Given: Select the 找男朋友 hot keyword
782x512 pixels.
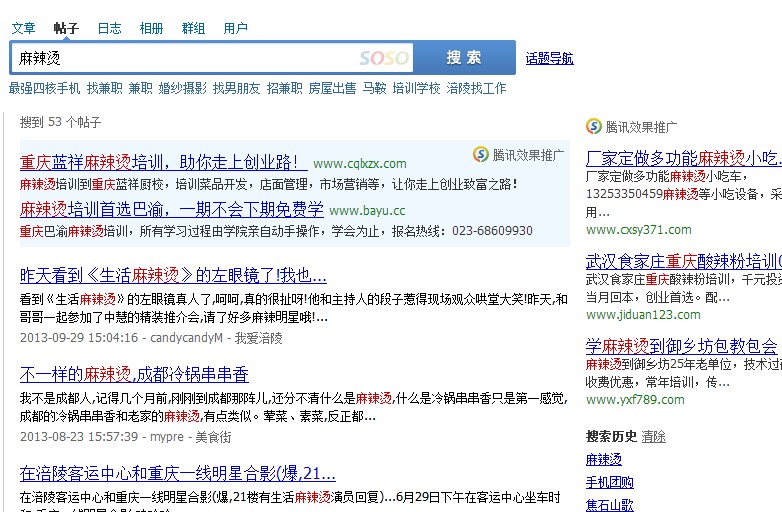Looking at the screenshot, I should coord(236,88).
